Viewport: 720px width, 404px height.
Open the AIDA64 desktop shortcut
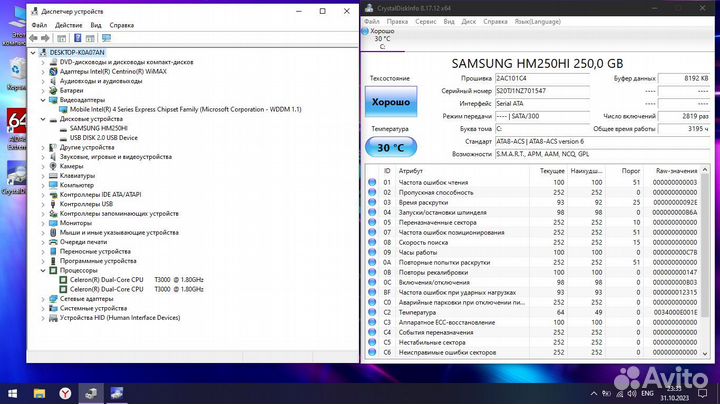[17, 129]
